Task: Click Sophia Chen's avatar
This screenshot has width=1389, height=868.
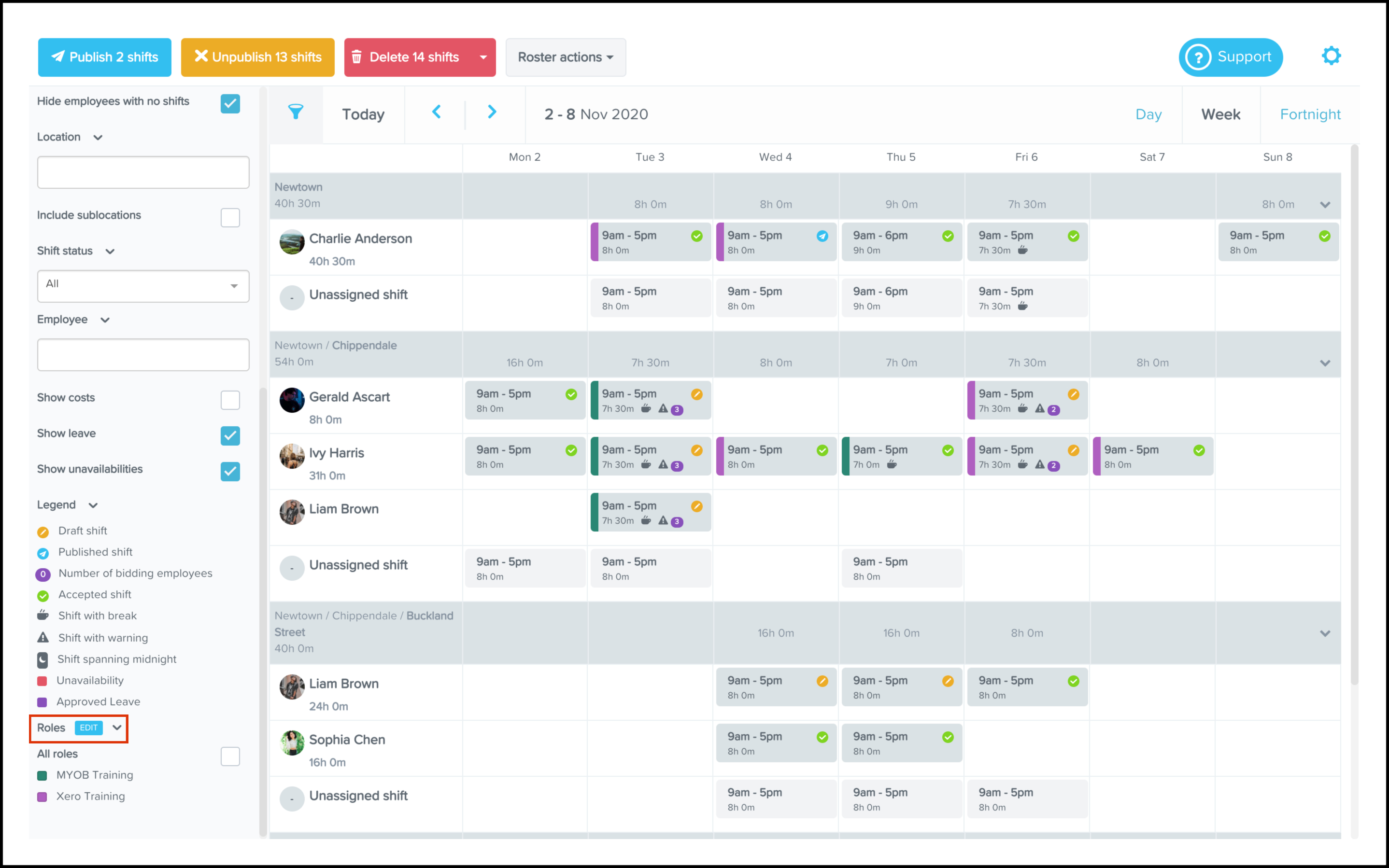Action: click(292, 743)
